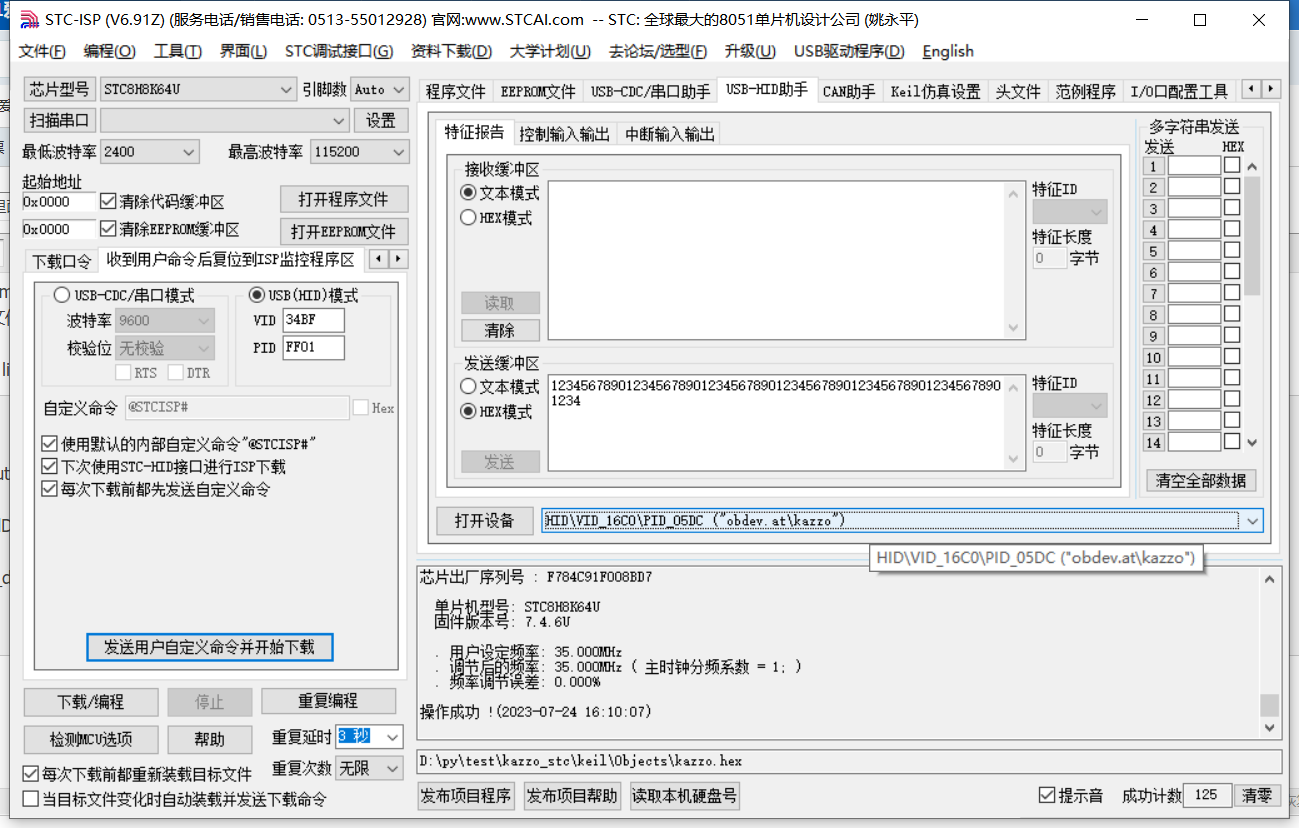Select USB-CDC/串口模式 radio button
The image size is (1299, 828).
(x=62, y=295)
